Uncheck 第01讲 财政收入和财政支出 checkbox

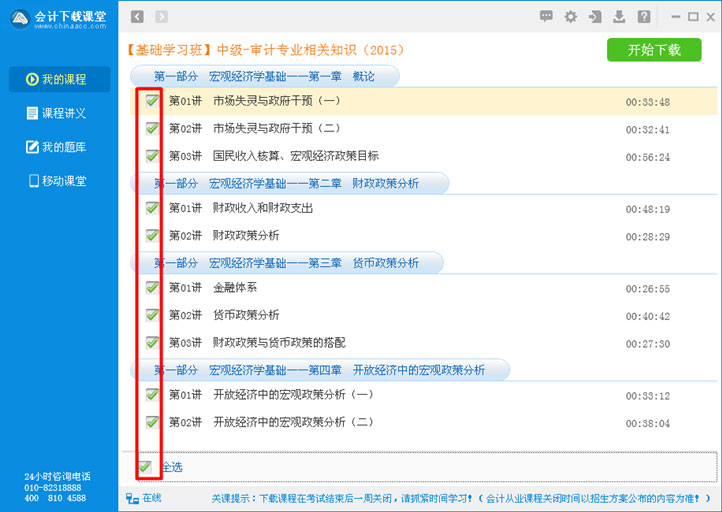point(152,208)
